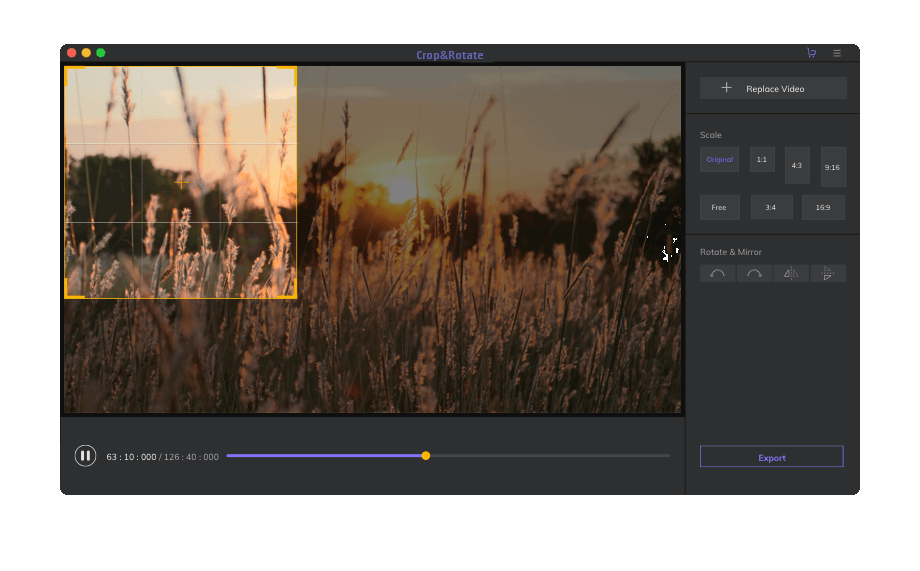Click the green macOS fullscreen button

pos(100,53)
